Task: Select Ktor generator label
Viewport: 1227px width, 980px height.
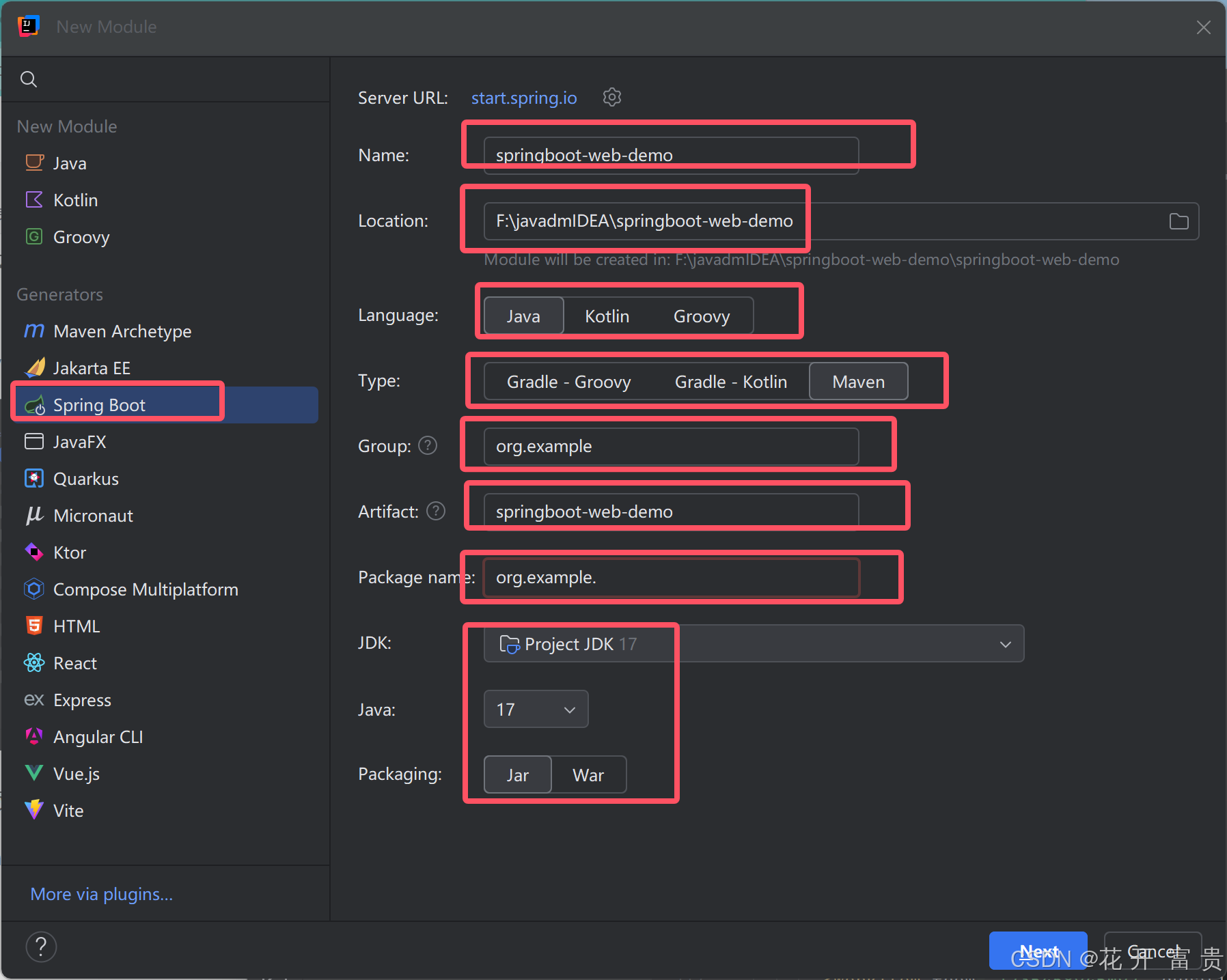Action: coord(70,552)
